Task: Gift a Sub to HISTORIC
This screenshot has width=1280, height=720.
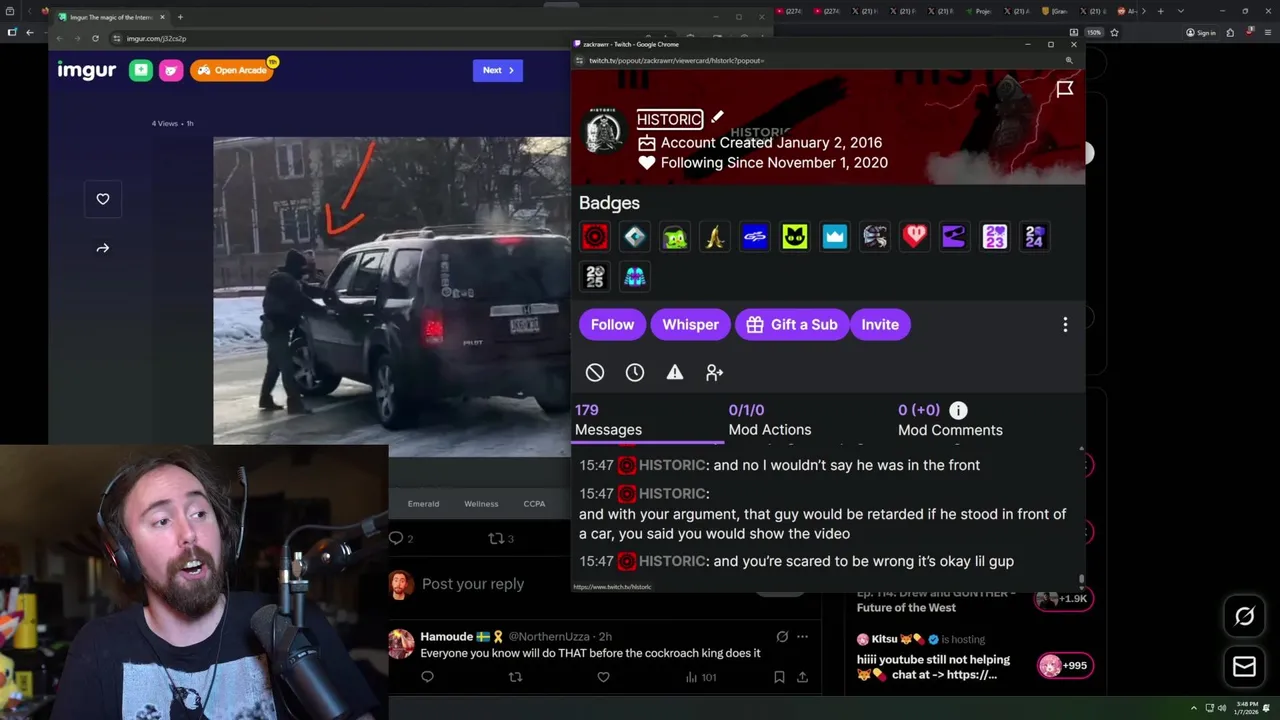Action: coord(791,324)
